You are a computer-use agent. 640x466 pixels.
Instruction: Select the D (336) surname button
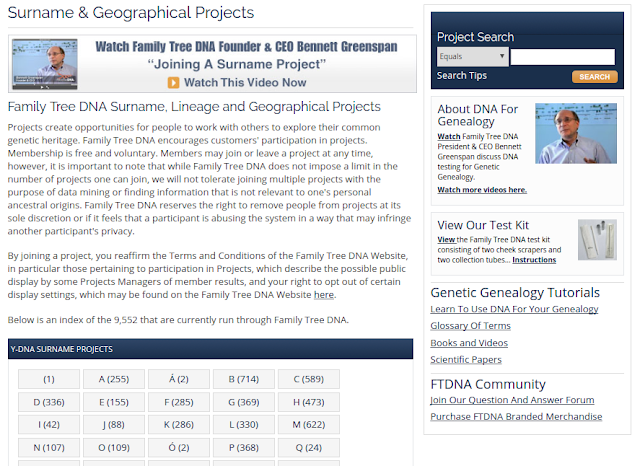(x=49, y=402)
